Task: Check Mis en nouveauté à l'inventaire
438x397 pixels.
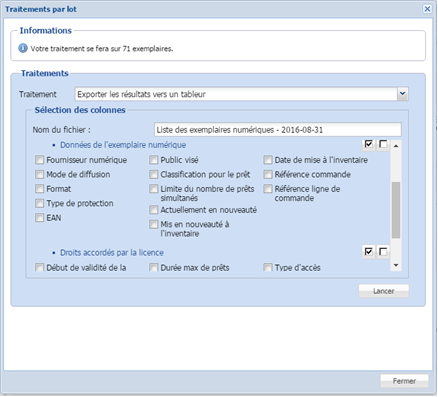Action: [154, 224]
